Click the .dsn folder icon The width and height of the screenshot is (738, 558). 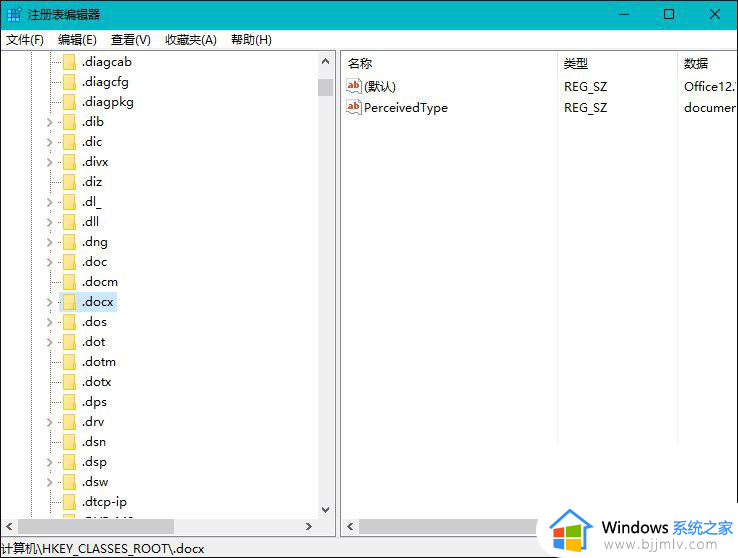pos(69,442)
